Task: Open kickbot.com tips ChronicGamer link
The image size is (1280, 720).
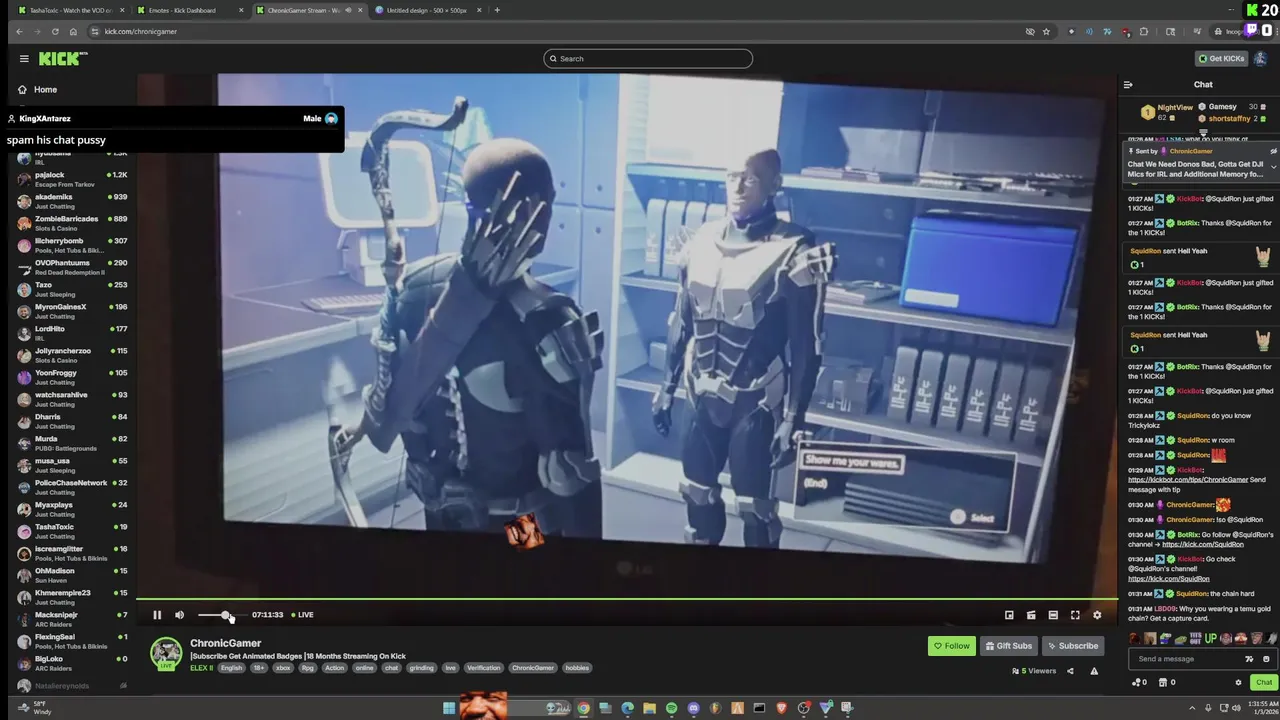Action: point(1188,480)
